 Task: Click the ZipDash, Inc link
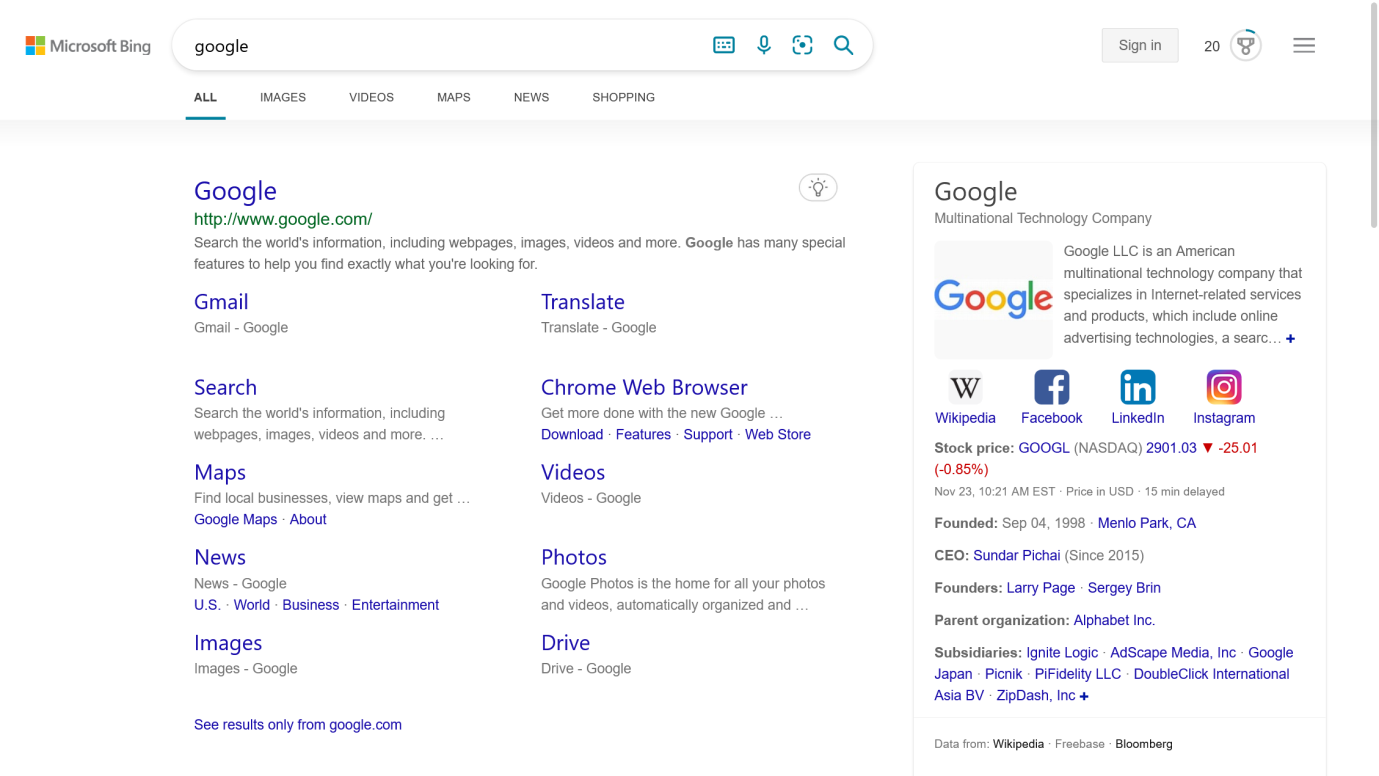click(x=1036, y=696)
